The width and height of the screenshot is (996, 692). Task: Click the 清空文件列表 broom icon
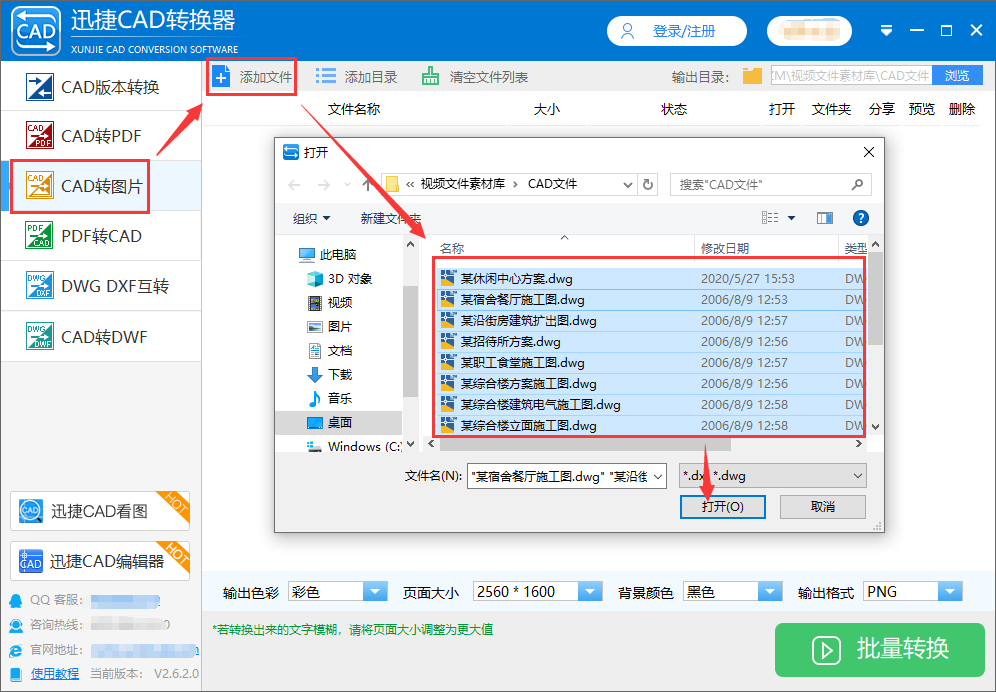(430, 77)
